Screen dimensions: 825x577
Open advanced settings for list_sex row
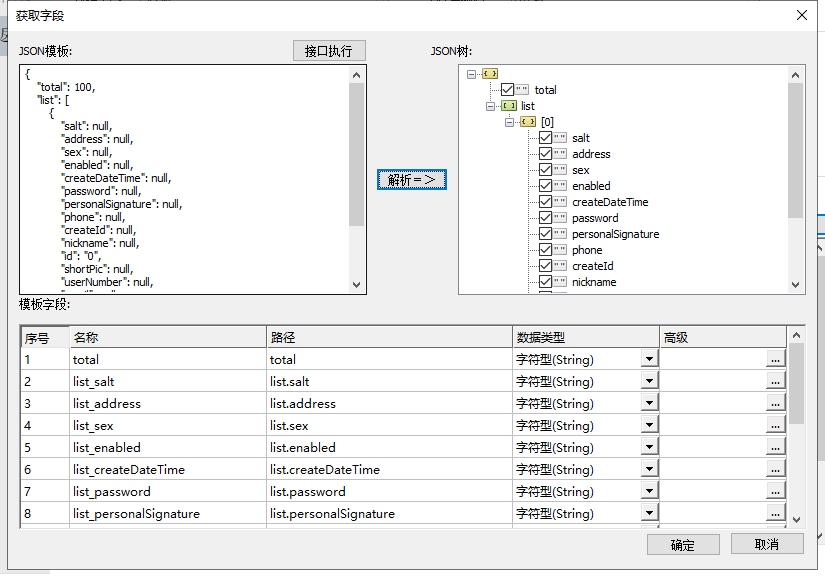(776, 425)
